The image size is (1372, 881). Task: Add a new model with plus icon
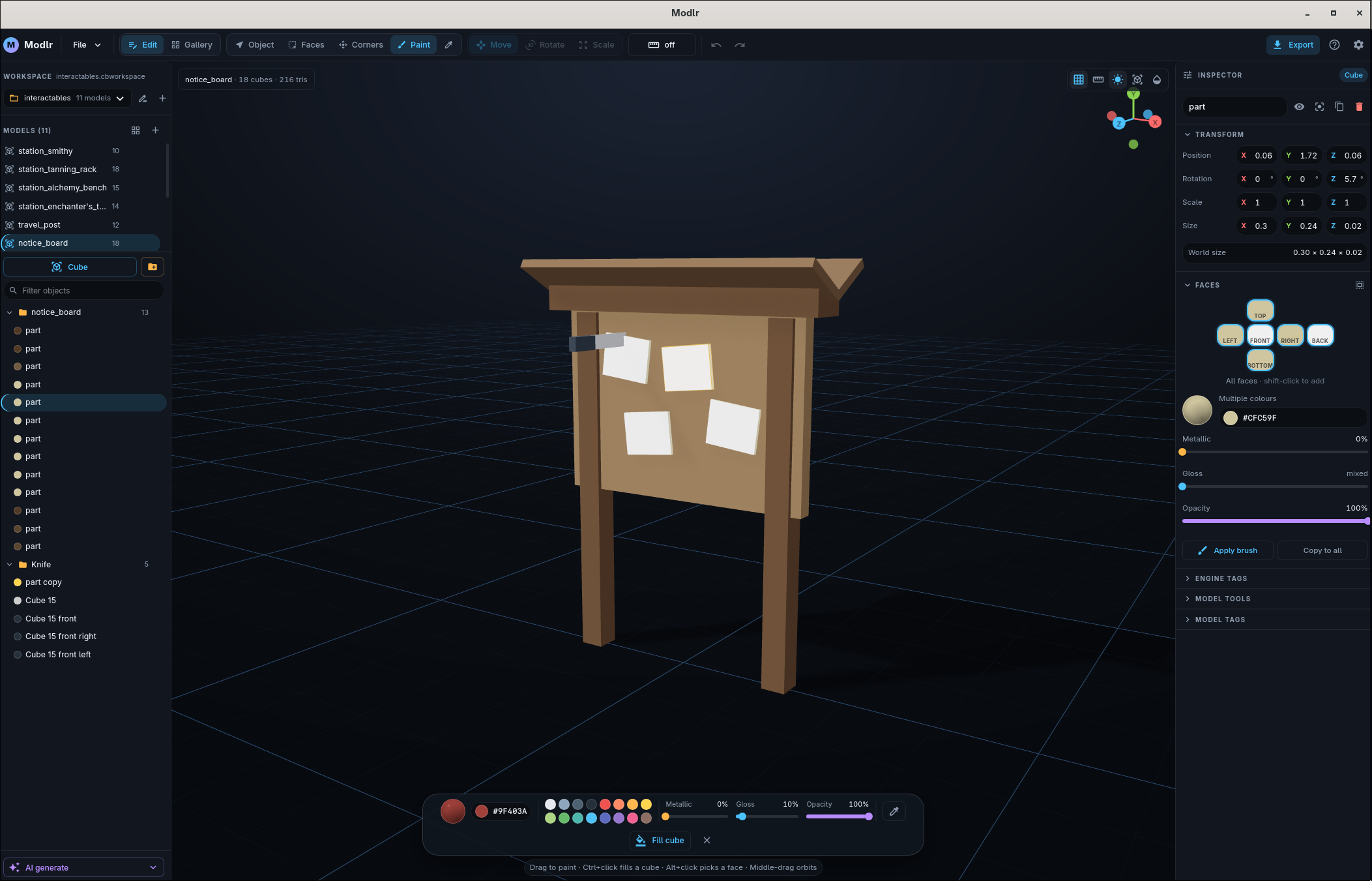pyautogui.click(x=155, y=130)
